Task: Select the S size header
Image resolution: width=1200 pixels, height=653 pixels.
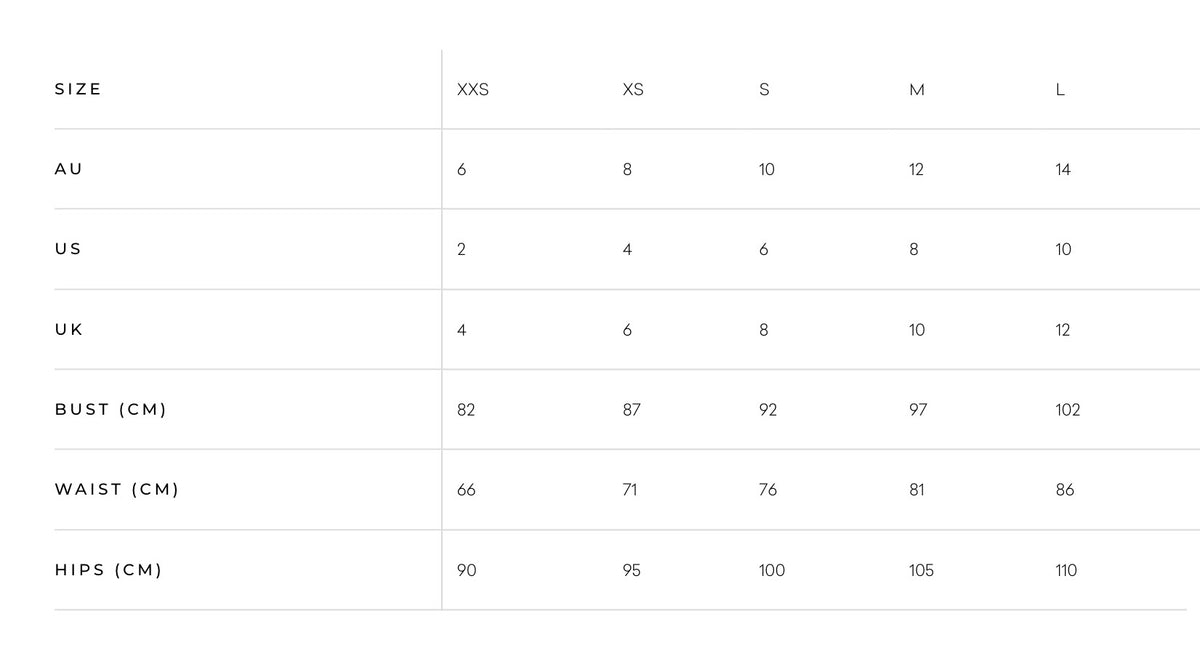Action: [x=764, y=89]
